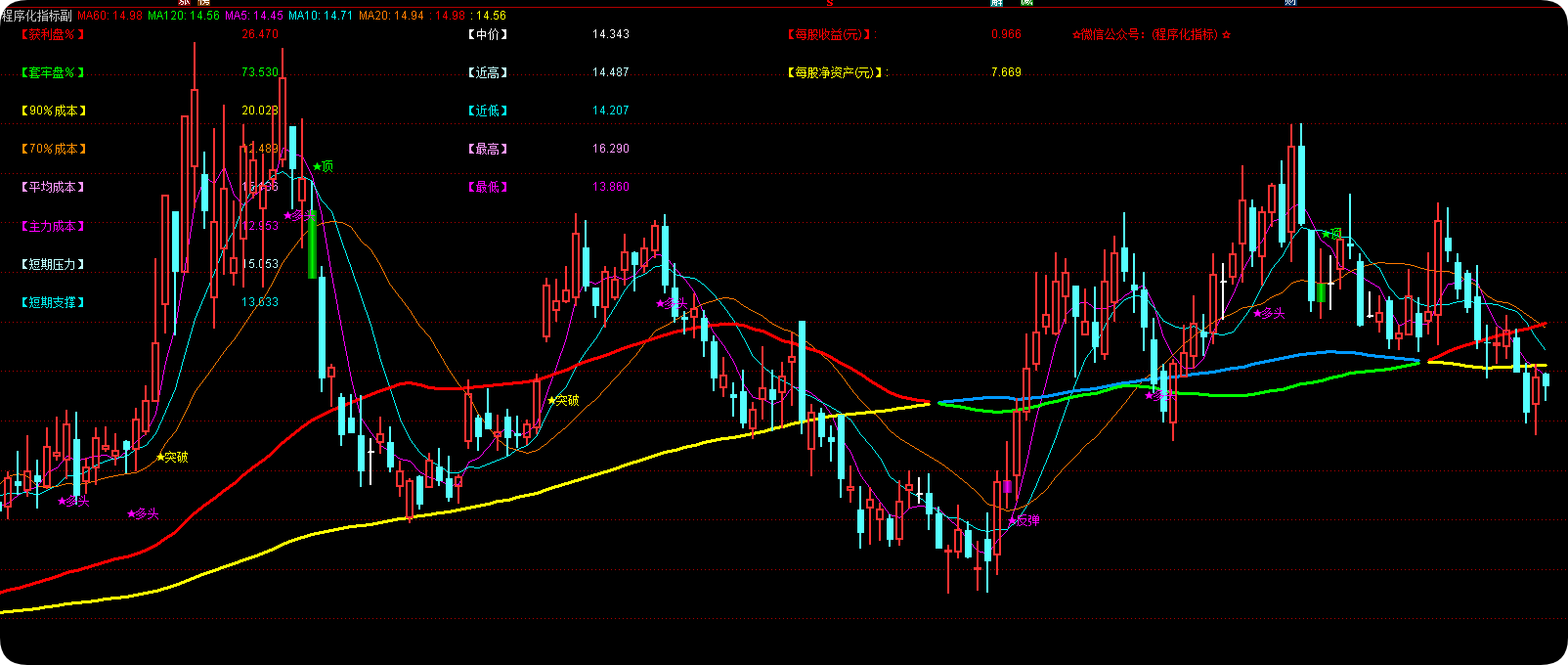Click the 程序化指标副 indicator name
This screenshot has height=665, width=1568.
click(x=37, y=16)
